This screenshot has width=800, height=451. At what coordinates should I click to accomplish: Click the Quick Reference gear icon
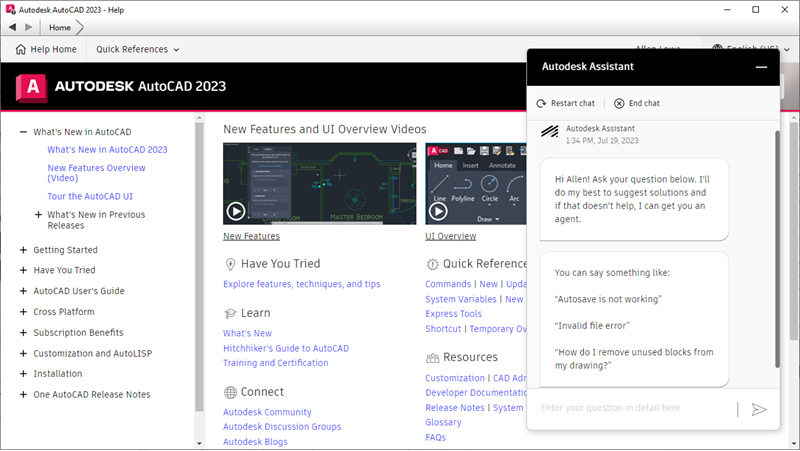click(x=432, y=264)
